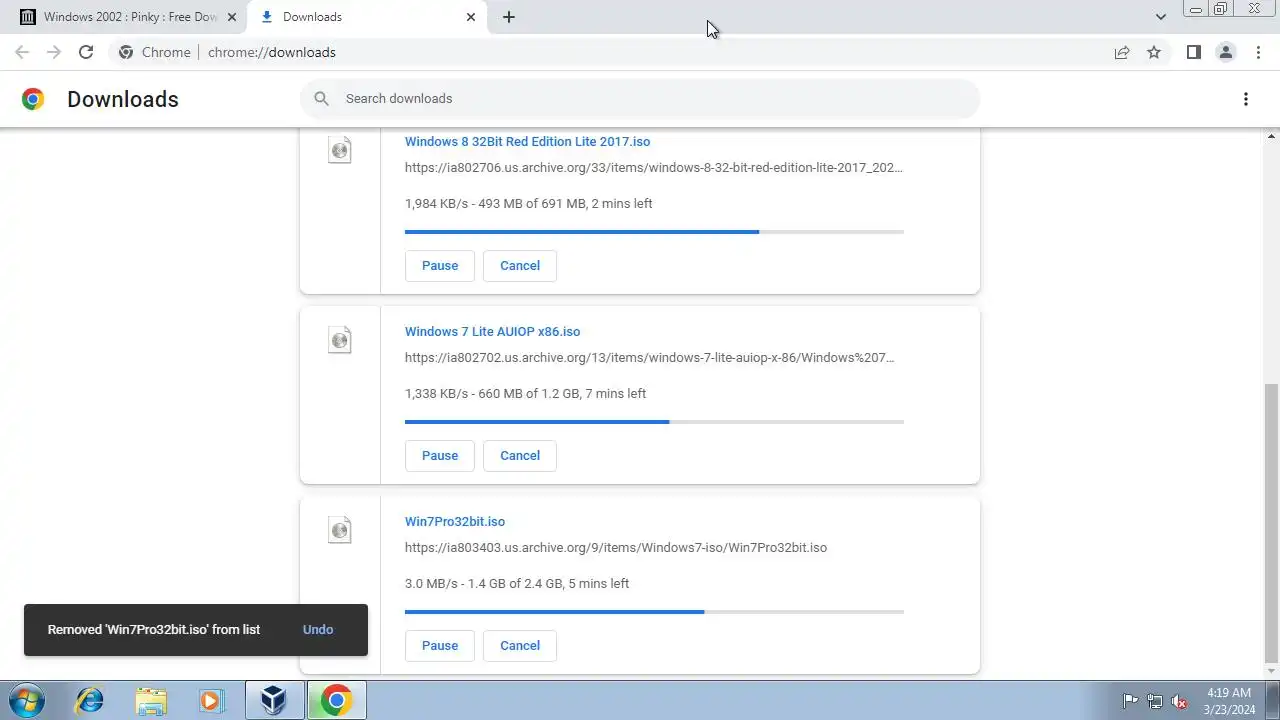This screenshot has width=1280, height=720.
Task: Reload the Downloads page
Action: point(86,52)
